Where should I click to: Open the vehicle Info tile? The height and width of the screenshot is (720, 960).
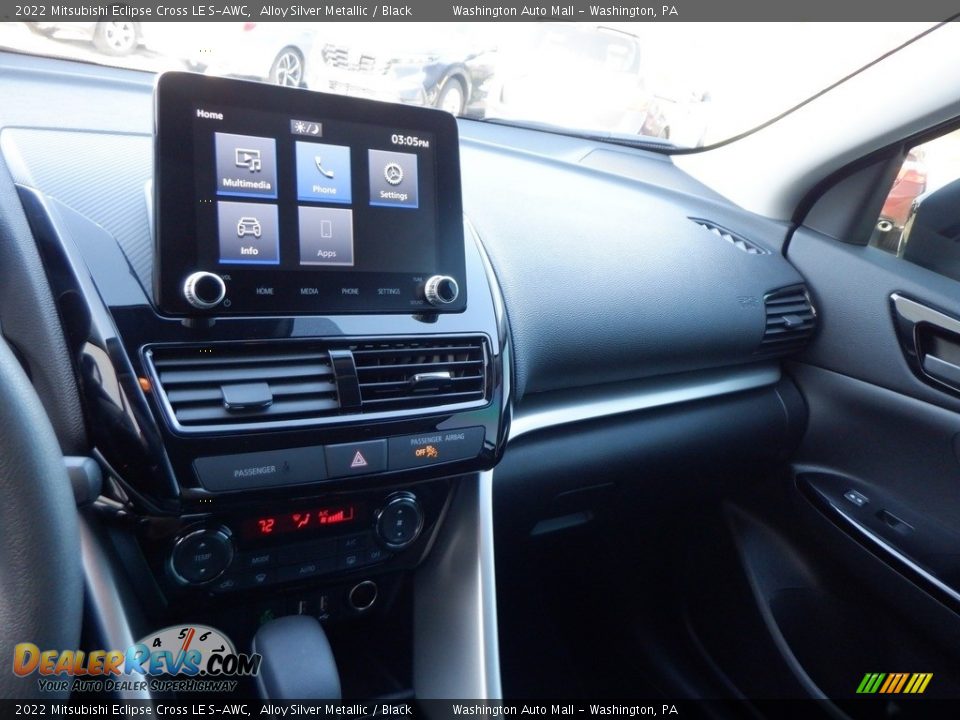(248, 233)
